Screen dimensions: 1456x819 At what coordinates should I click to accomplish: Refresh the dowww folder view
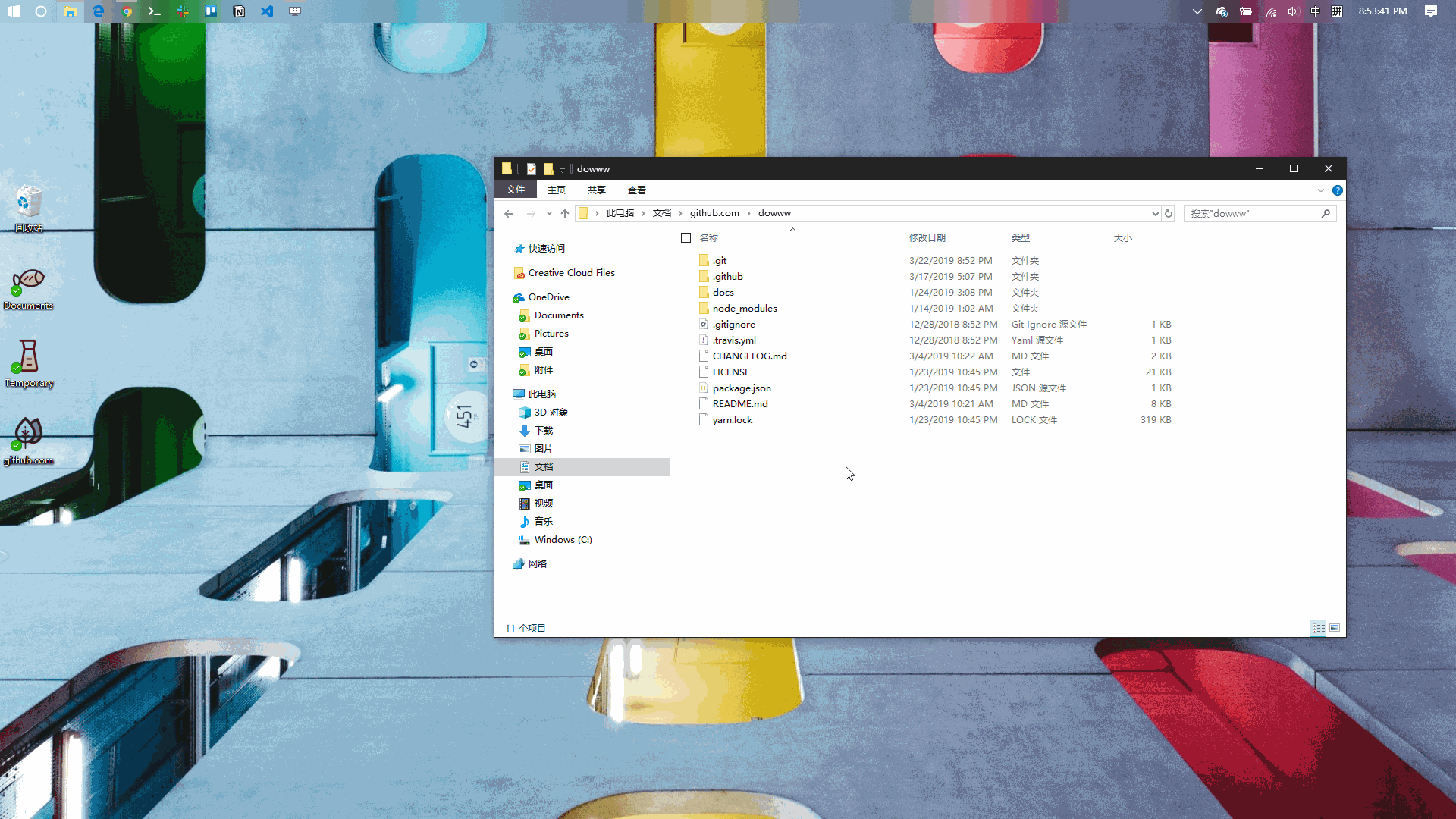(1169, 214)
